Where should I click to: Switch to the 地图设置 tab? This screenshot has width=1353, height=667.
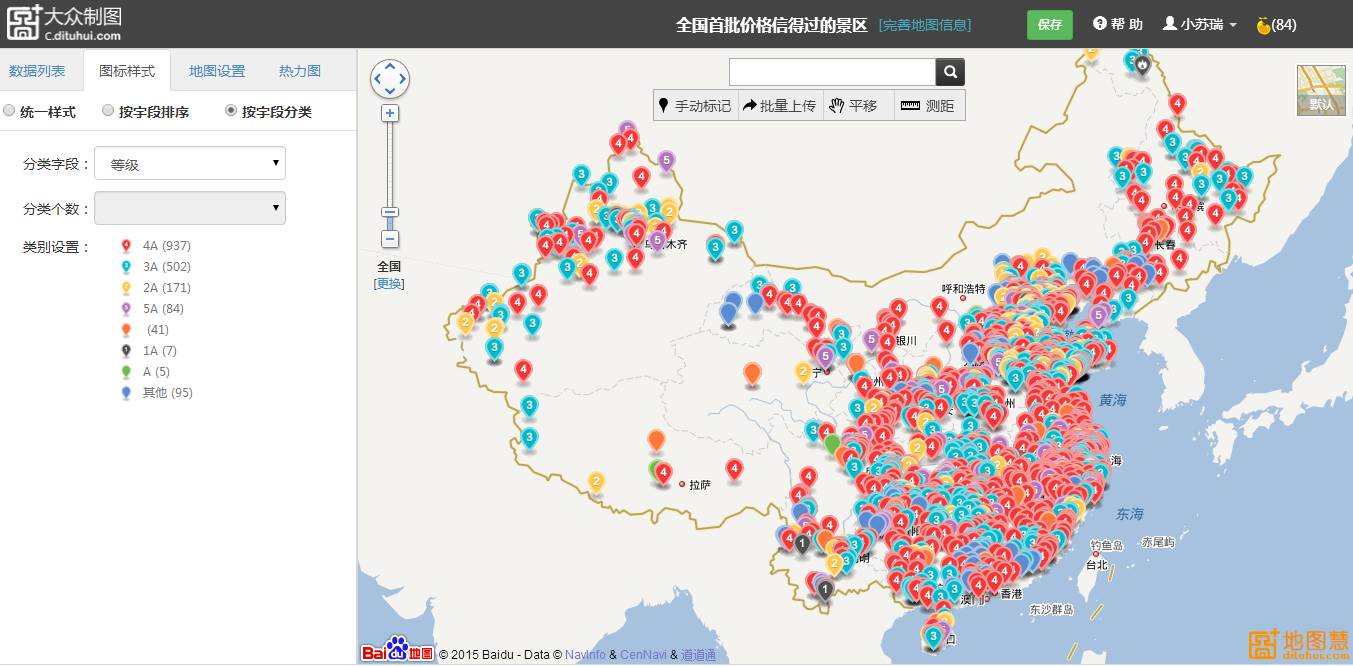pos(217,71)
